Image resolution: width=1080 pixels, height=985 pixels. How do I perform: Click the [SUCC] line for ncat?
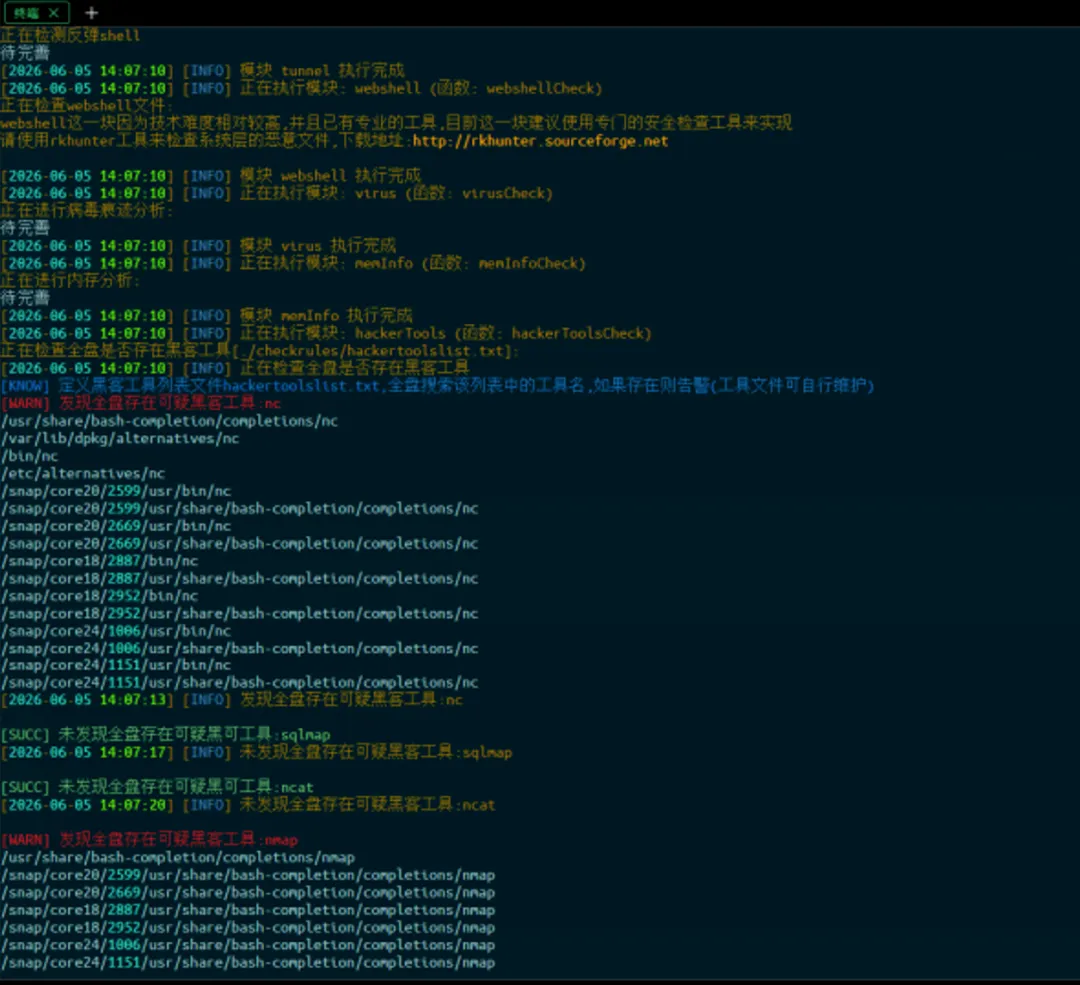(157, 787)
